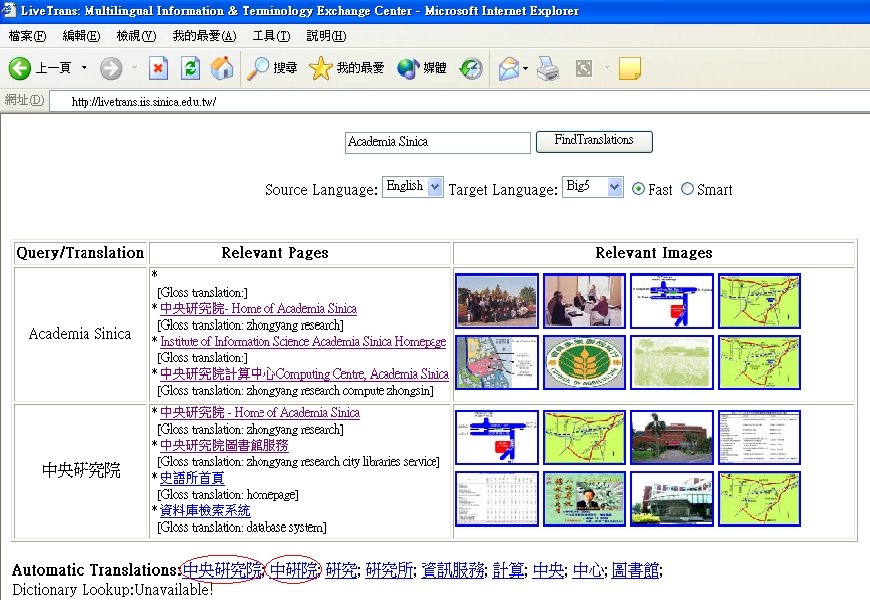Click the "Relevant Images" column header
This screenshot has height=600, width=870.
(x=654, y=253)
